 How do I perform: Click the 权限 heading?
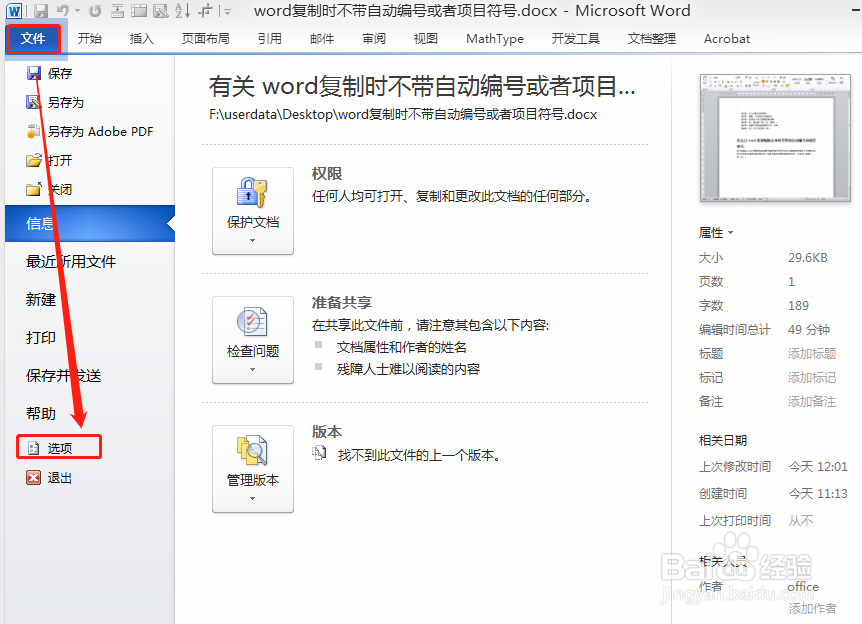coord(327,174)
